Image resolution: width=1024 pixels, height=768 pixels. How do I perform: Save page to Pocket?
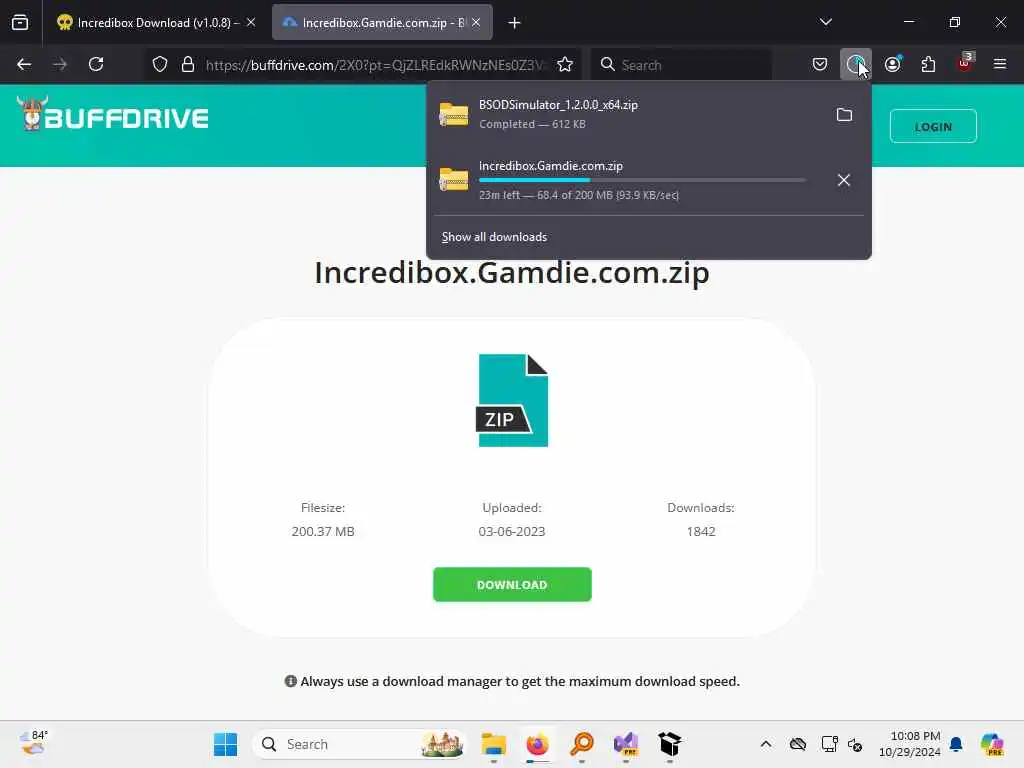point(820,65)
